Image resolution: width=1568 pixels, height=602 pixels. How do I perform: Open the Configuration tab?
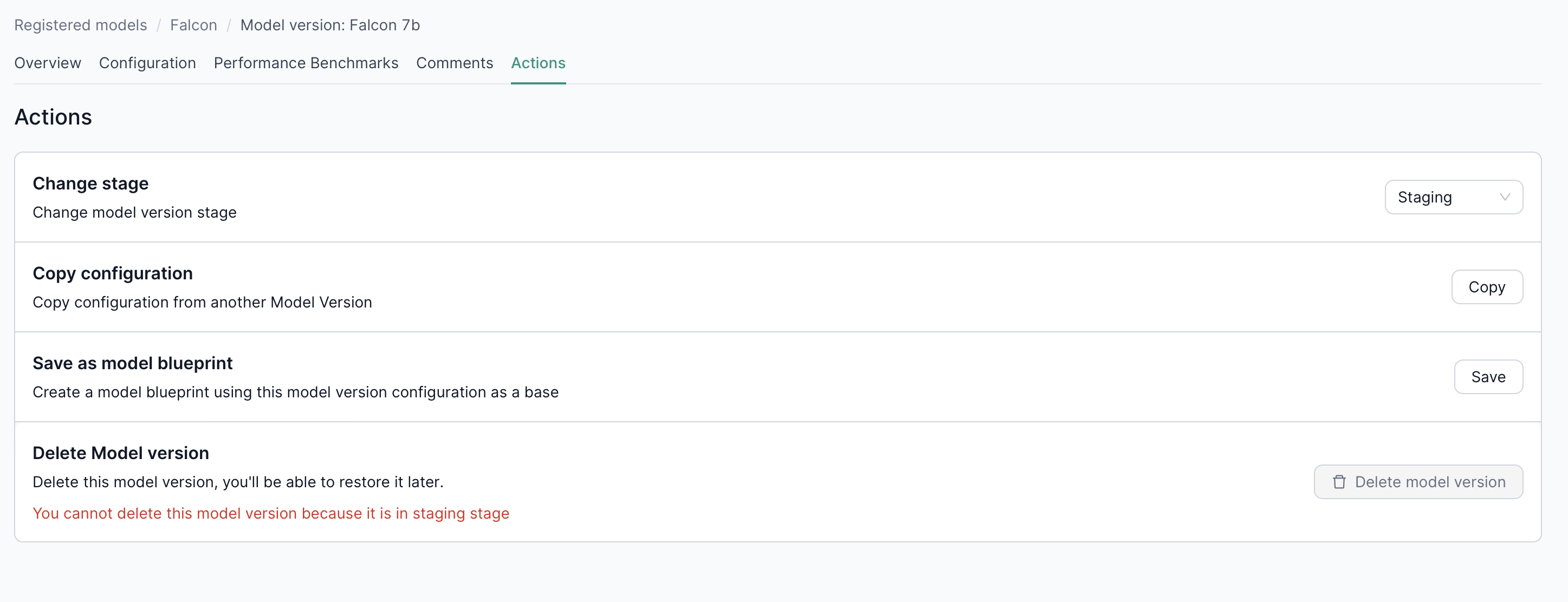click(147, 63)
